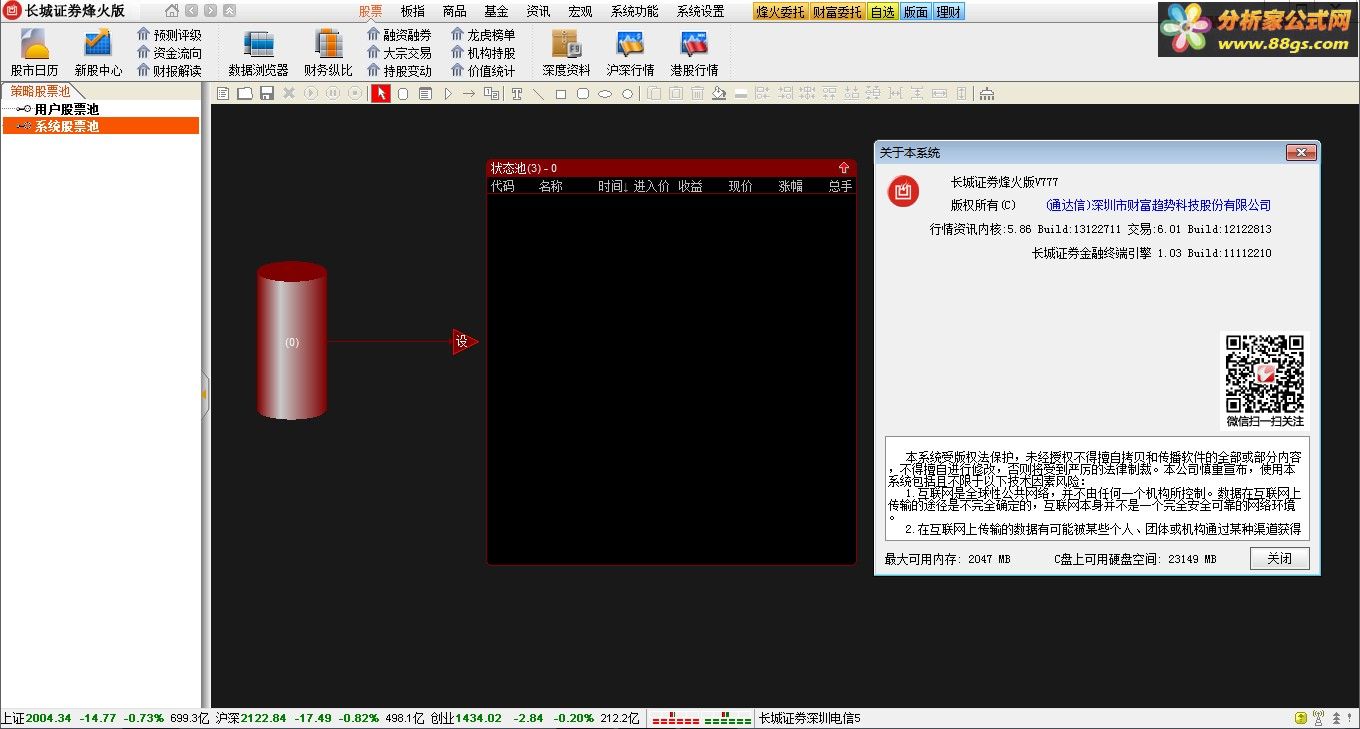Create new document in strategy toolbar
Viewport: 1360px width, 729px height.
point(223,94)
